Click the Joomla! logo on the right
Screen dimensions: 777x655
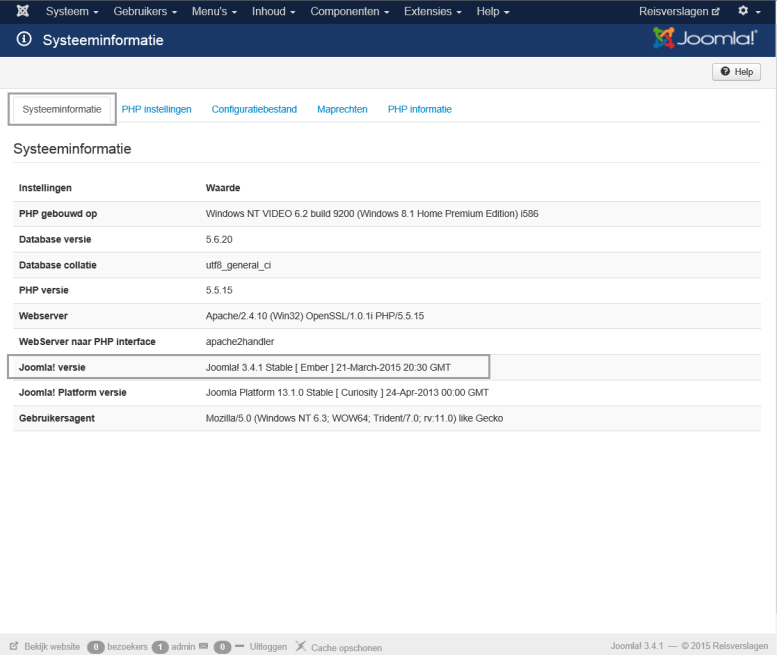[x=705, y=39]
